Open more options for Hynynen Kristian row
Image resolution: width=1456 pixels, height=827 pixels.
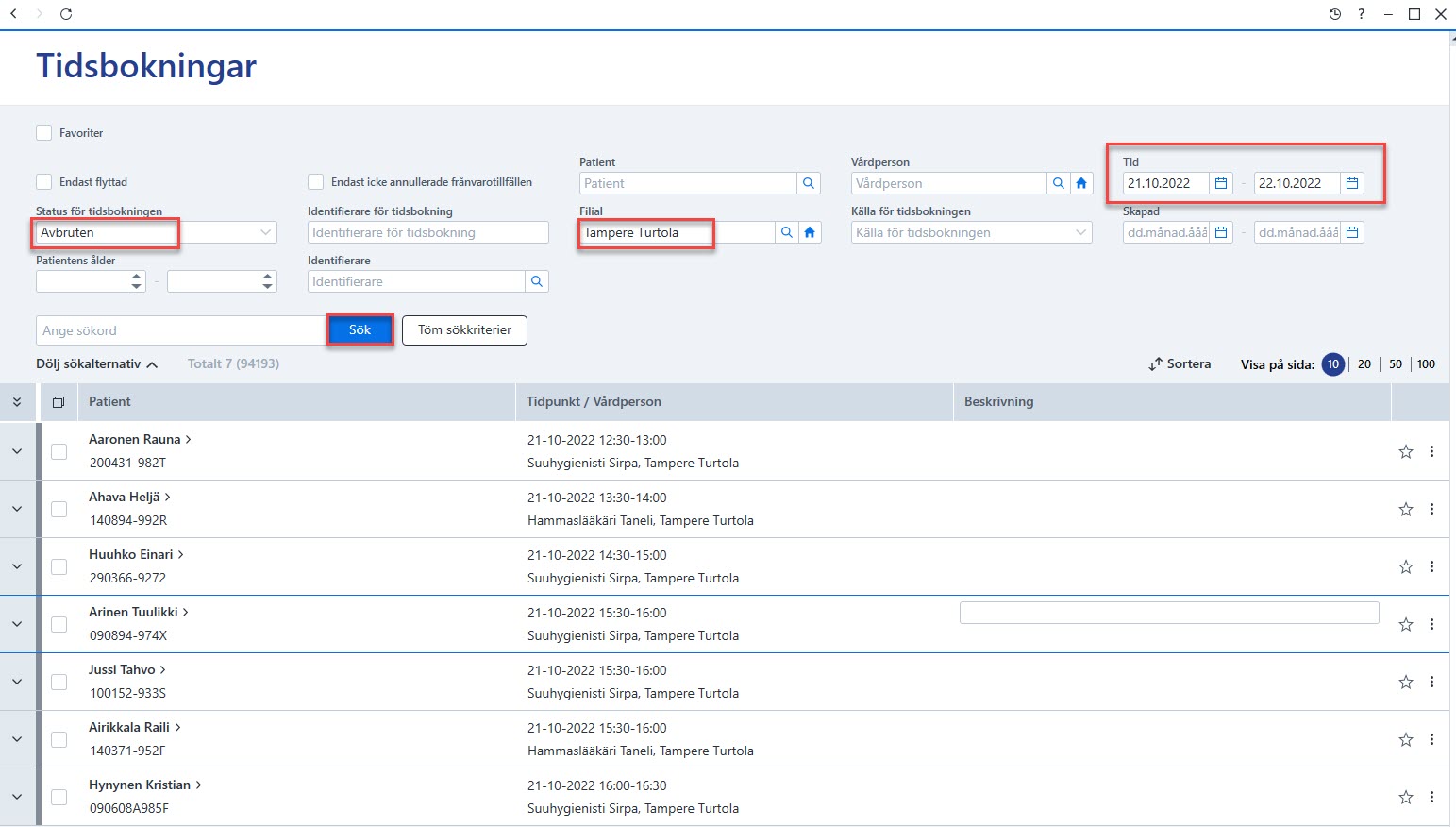(1431, 797)
